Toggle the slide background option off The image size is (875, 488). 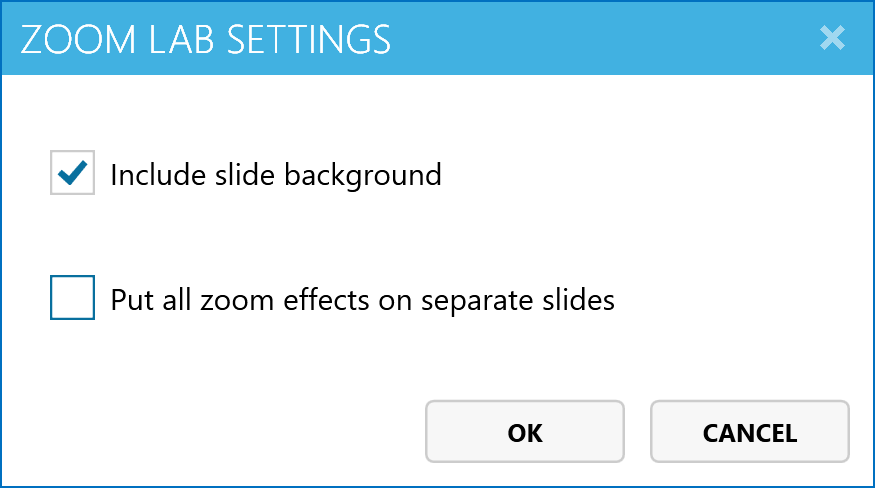coord(72,173)
